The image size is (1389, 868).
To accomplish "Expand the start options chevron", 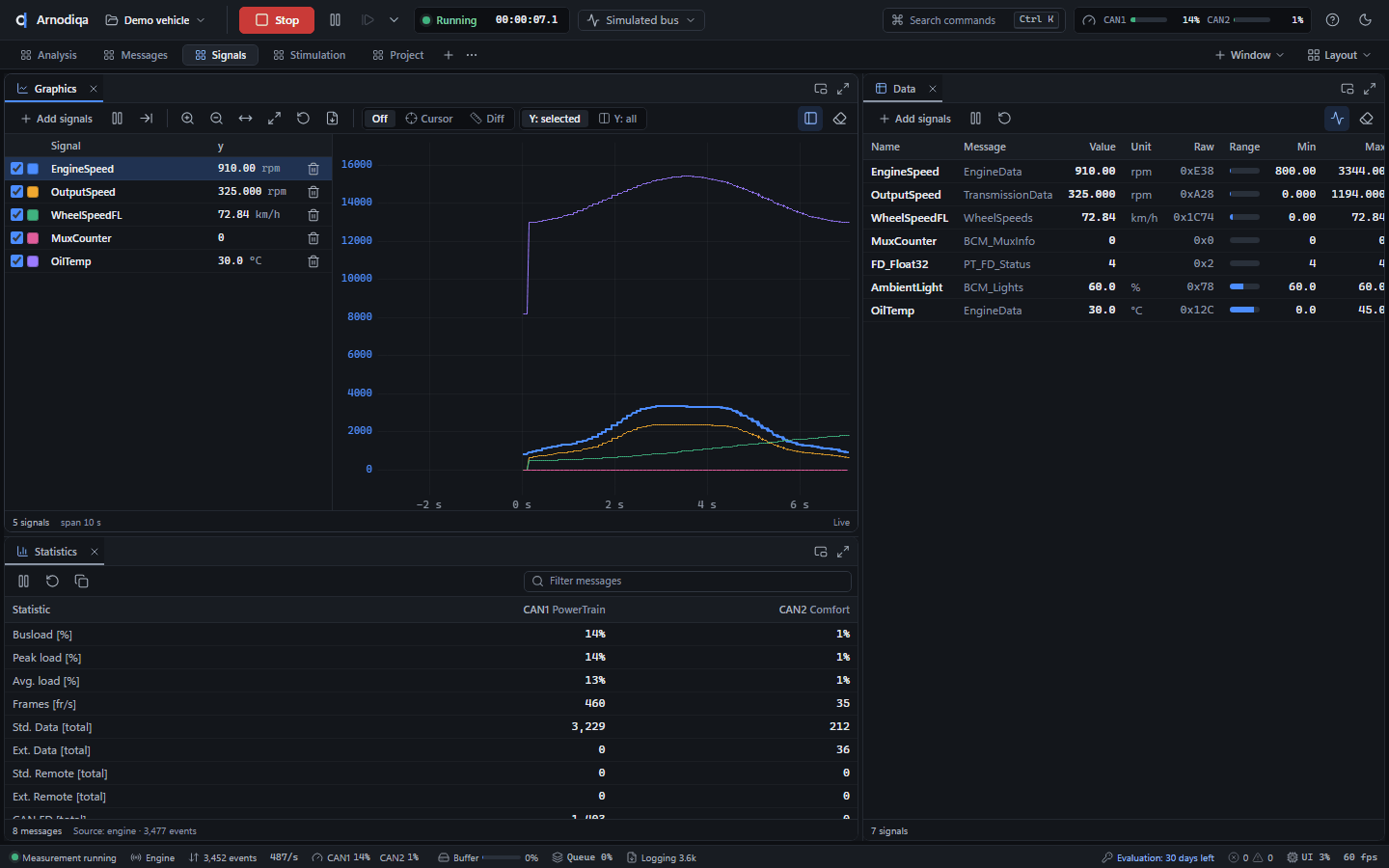I will [x=394, y=20].
